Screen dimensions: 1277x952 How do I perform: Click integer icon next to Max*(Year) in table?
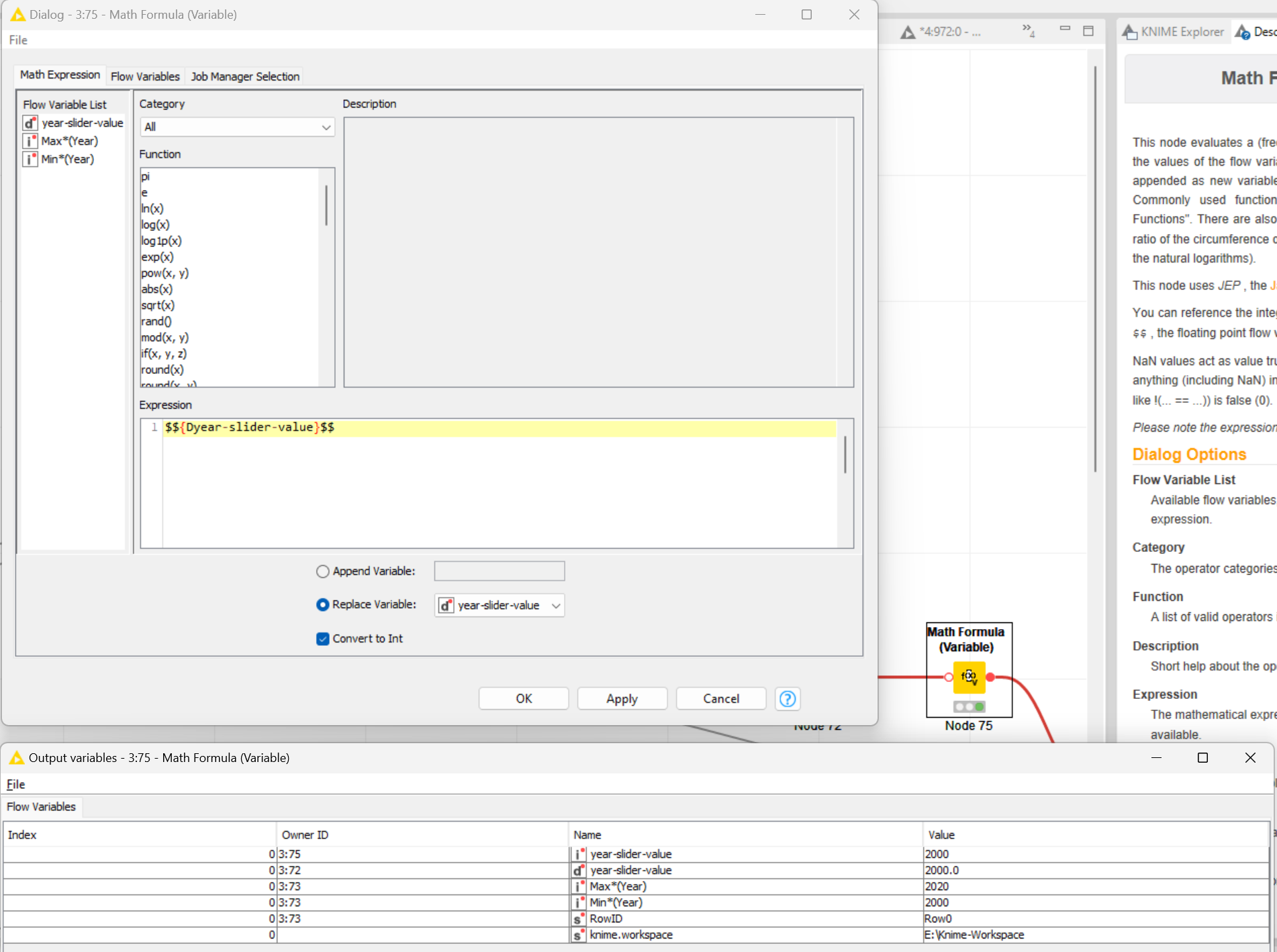click(x=579, y=886)
